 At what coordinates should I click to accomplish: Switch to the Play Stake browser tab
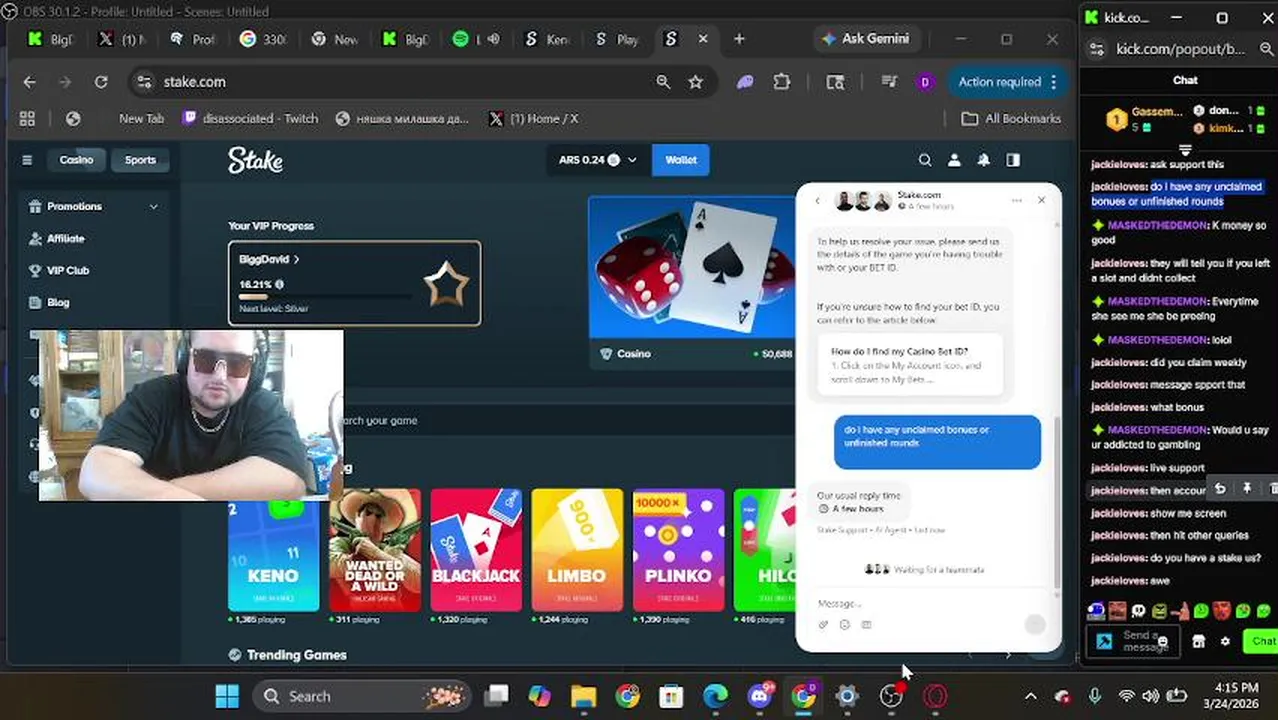point(616,39)
